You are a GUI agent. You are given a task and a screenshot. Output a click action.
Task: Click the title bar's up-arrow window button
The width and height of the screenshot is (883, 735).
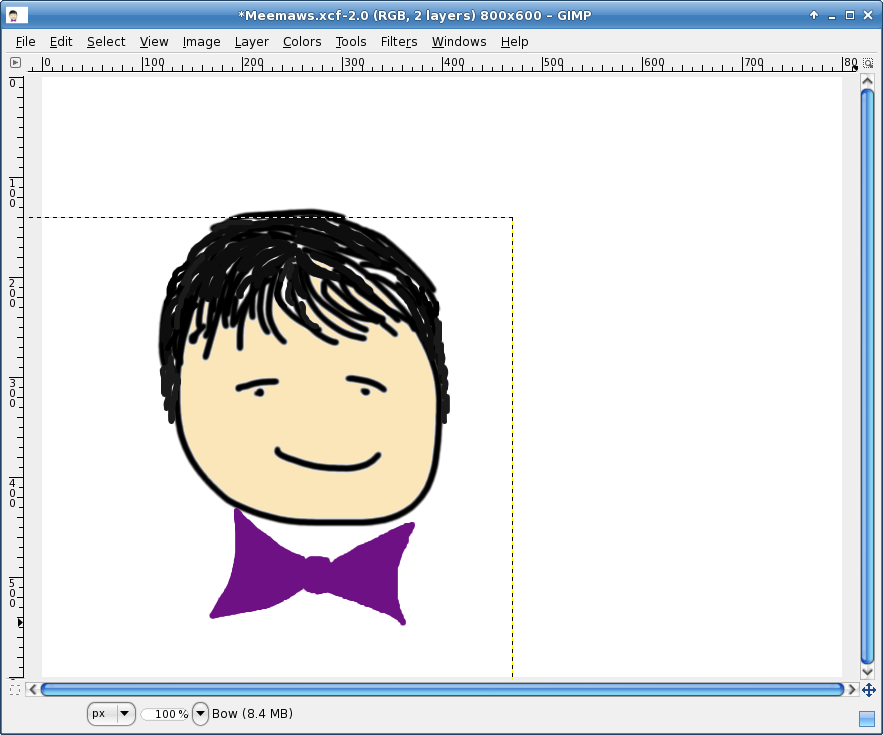tap(814, 15)
